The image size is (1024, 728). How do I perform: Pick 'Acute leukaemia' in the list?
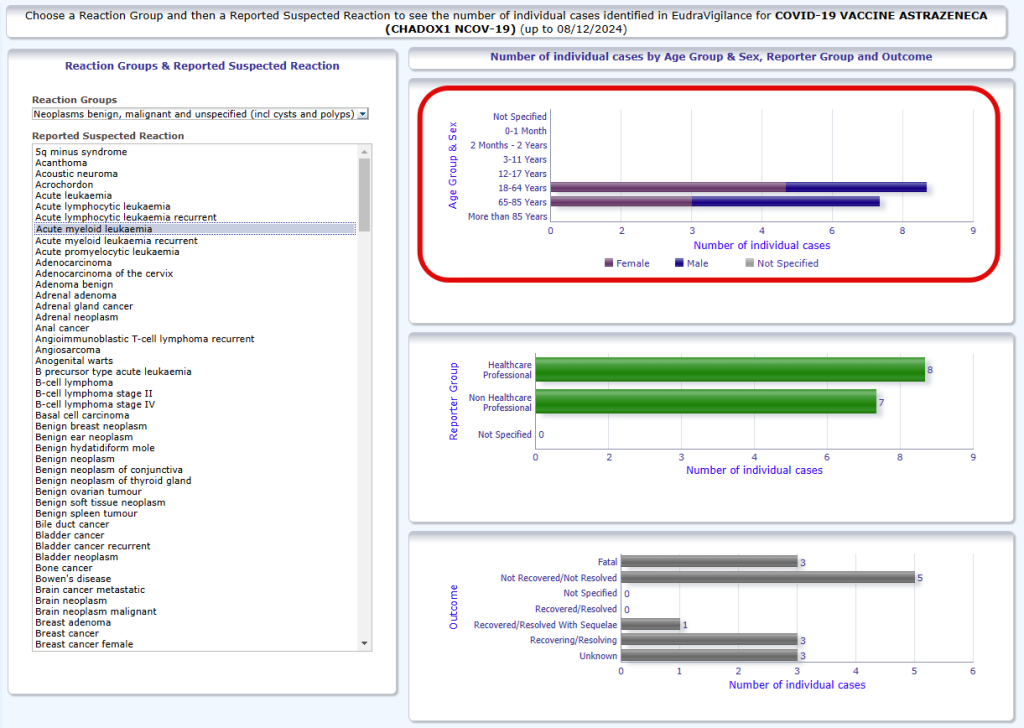(x=73, y=196)
